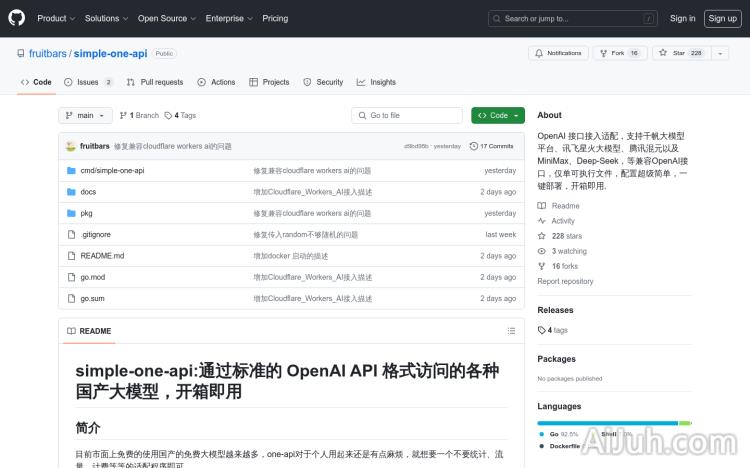This screenshot has width=750, height=468.
Task: Open the Solutions menu
Action: coord(106,18)
